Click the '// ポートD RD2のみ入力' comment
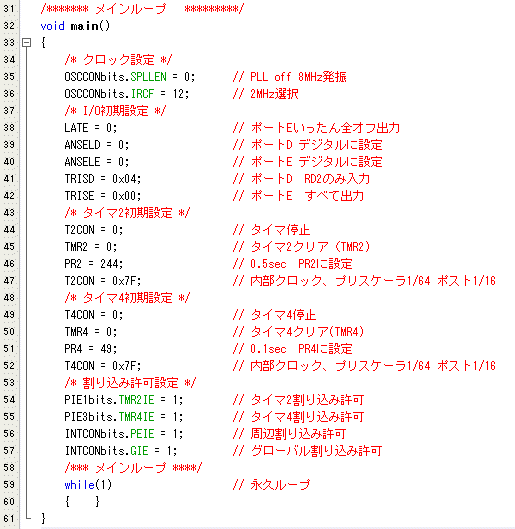 point(301,179)
